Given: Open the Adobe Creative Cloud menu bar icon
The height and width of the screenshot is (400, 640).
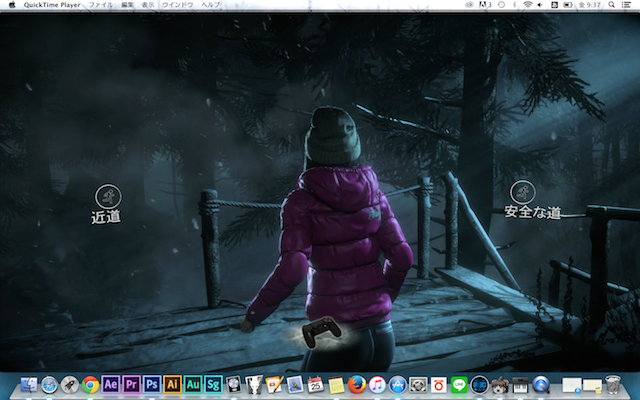Looking at the screenshot, I should 469,5.
